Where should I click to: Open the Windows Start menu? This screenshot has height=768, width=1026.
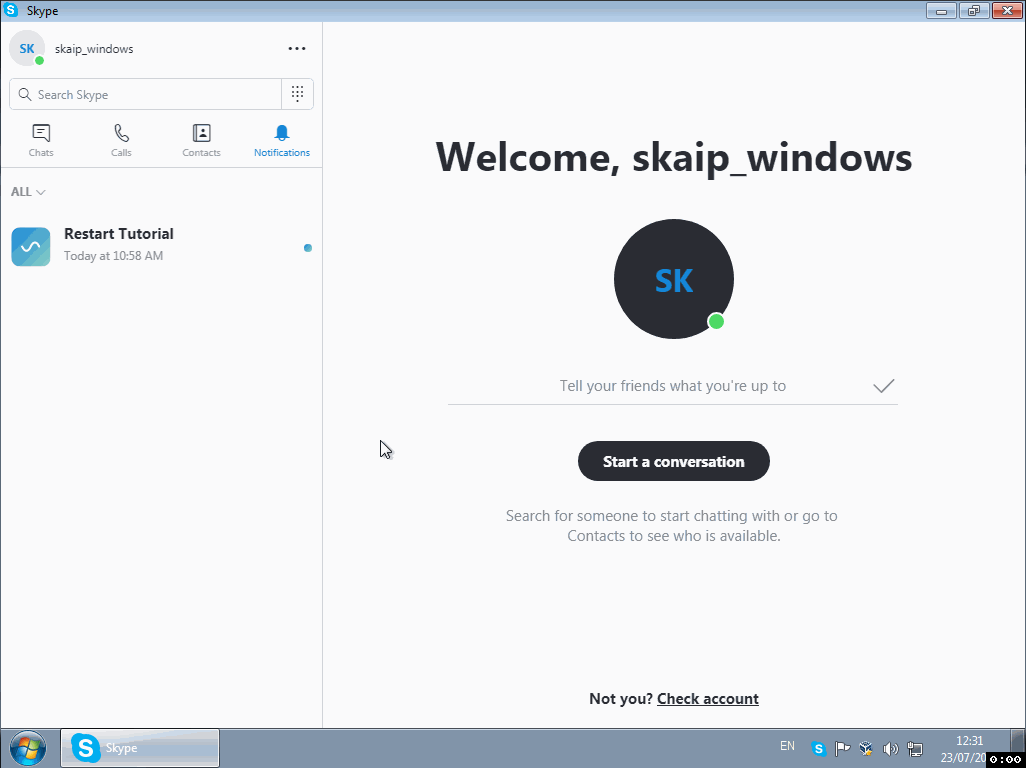point(28,748)
